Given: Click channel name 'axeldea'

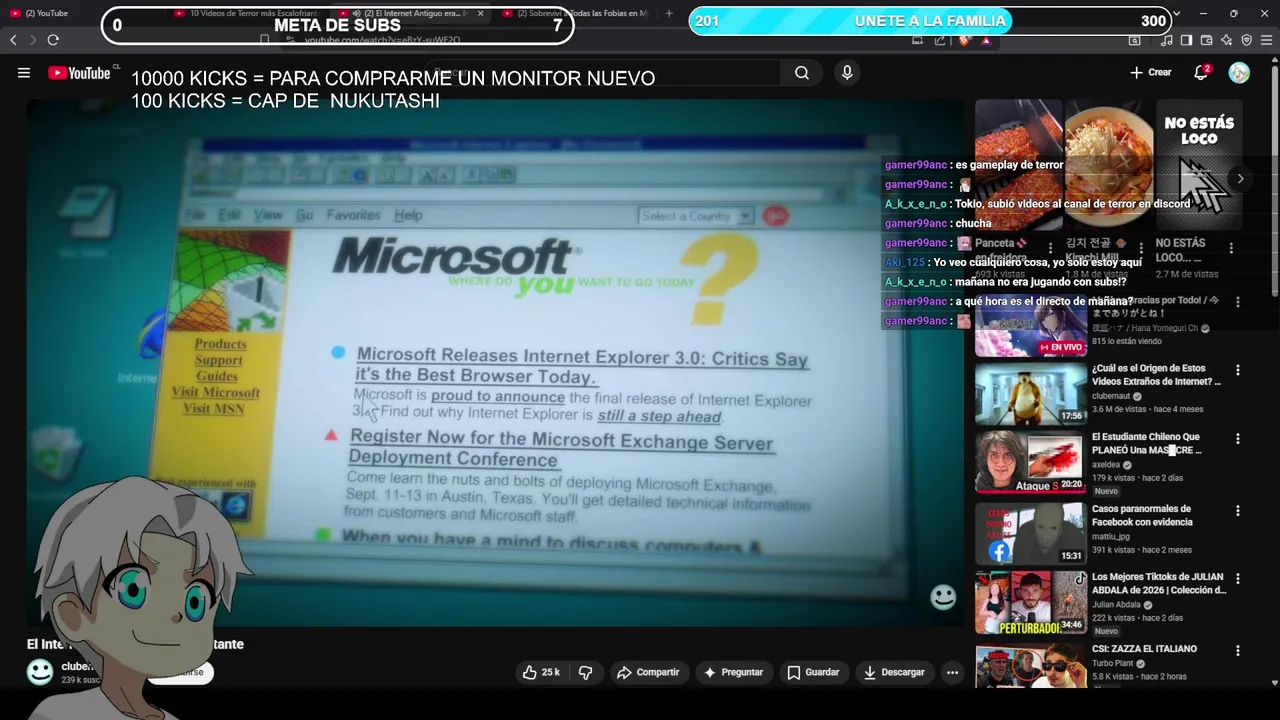Looking at the screenshot, I should (1106, 465).
